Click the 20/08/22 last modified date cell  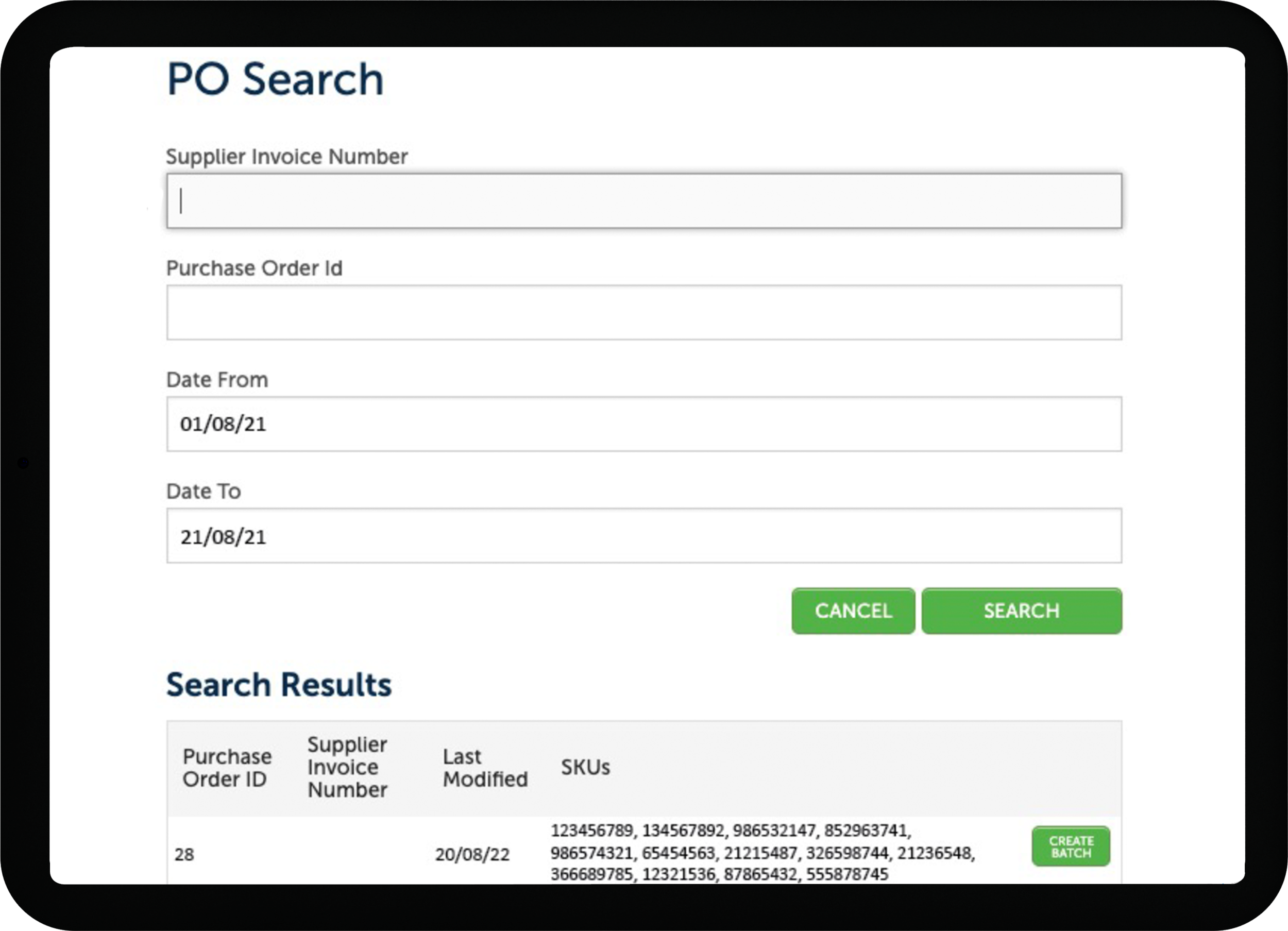point(472,854)
